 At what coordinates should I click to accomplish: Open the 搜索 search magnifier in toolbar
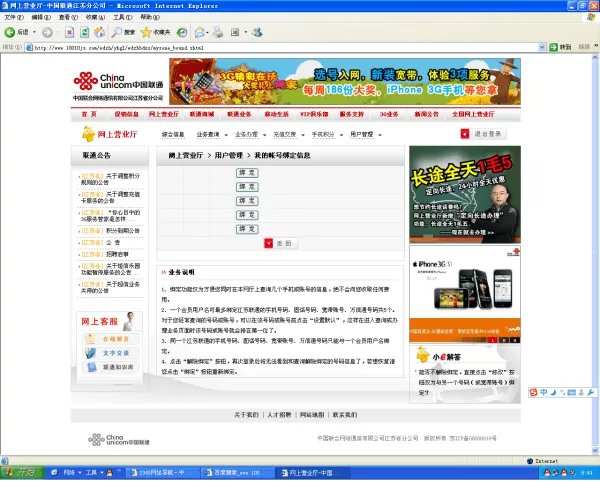click(123, 33)
